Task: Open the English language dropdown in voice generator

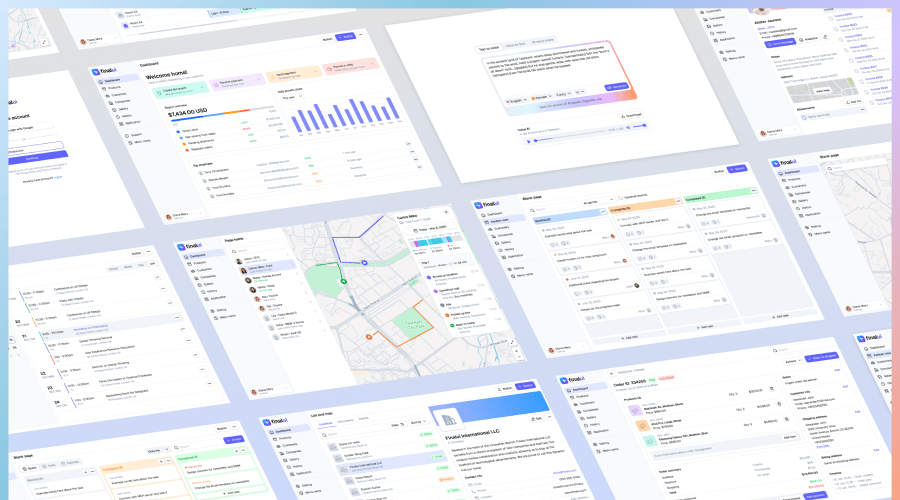Action: coord(517,101)
